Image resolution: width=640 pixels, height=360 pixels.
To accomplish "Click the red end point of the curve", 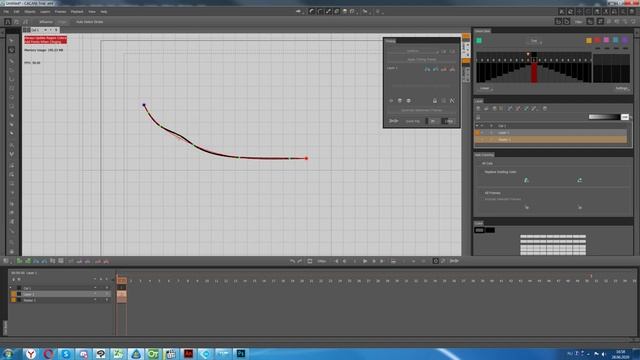I will 307,158.
